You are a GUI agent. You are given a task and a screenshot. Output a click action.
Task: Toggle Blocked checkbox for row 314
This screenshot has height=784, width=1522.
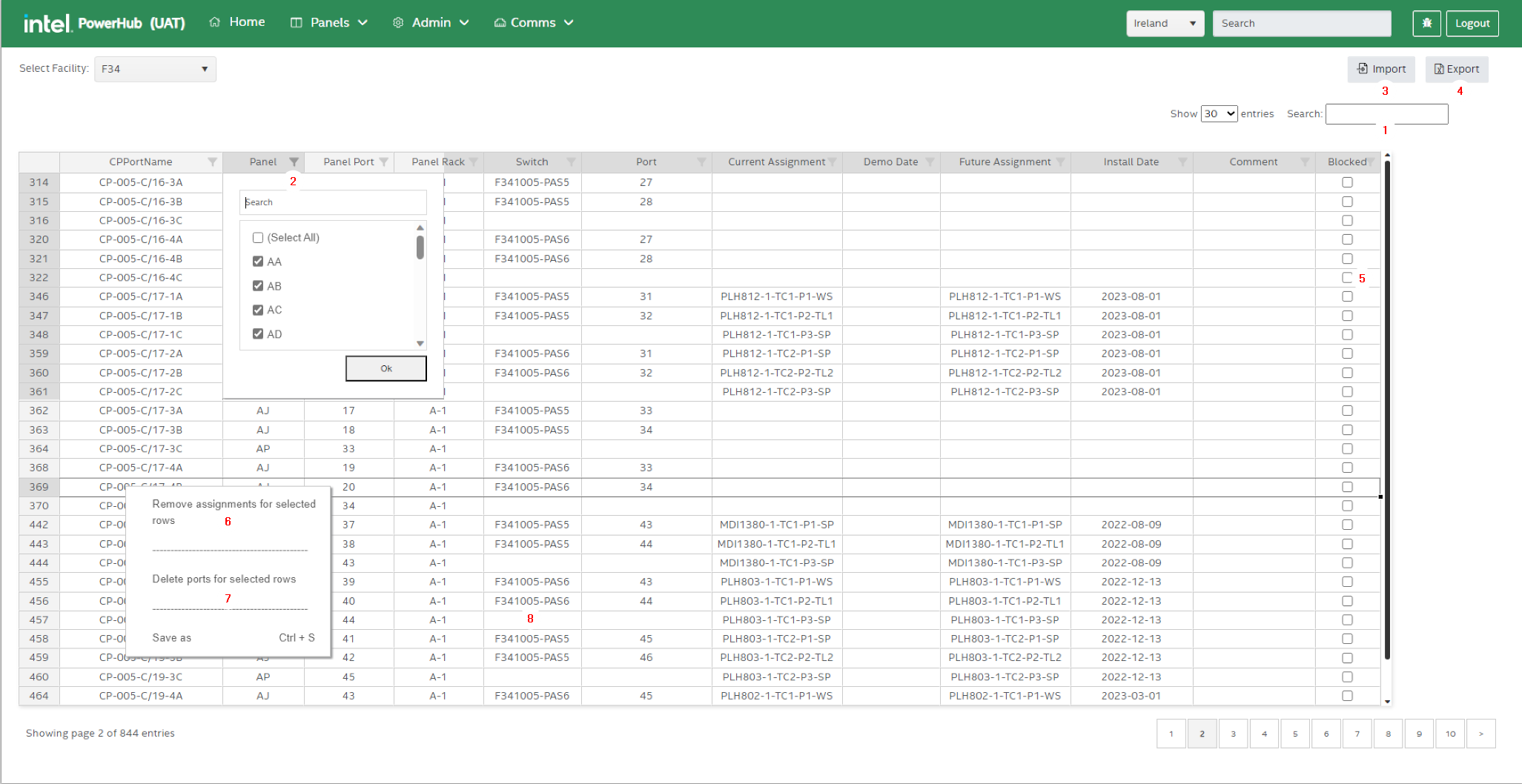click(x=1347, y=182)
